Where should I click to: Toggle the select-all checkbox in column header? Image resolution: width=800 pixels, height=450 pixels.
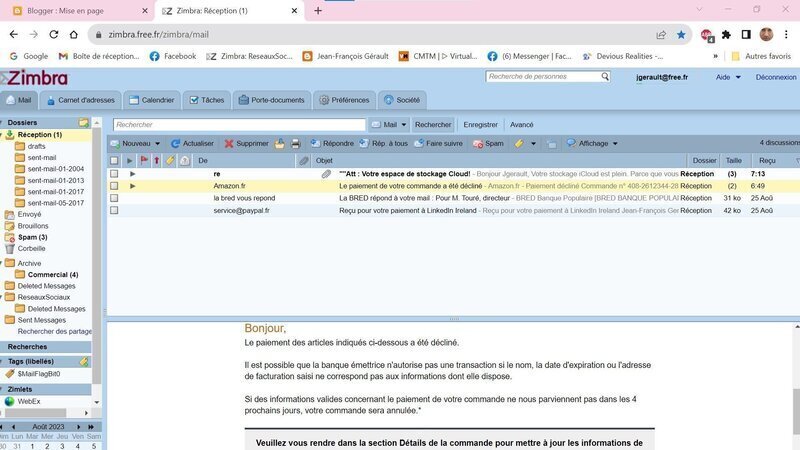(114, 160)
